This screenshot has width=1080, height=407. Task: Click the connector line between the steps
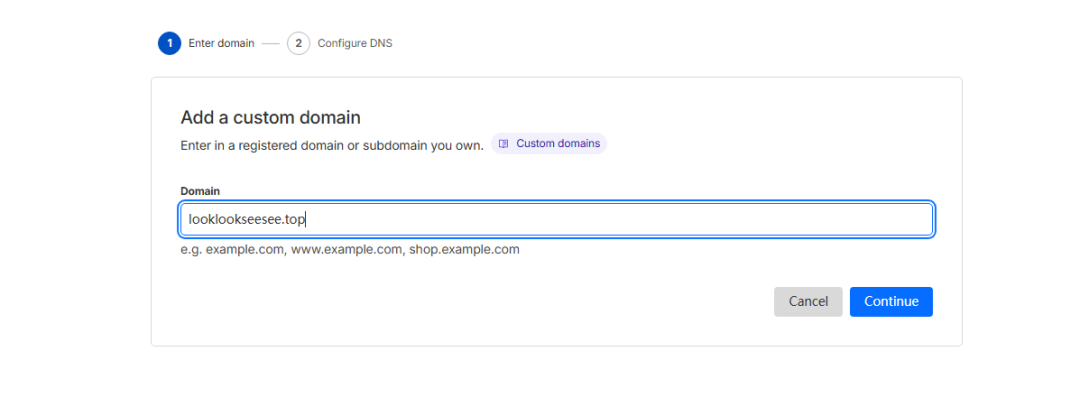(x=273, y=43)
